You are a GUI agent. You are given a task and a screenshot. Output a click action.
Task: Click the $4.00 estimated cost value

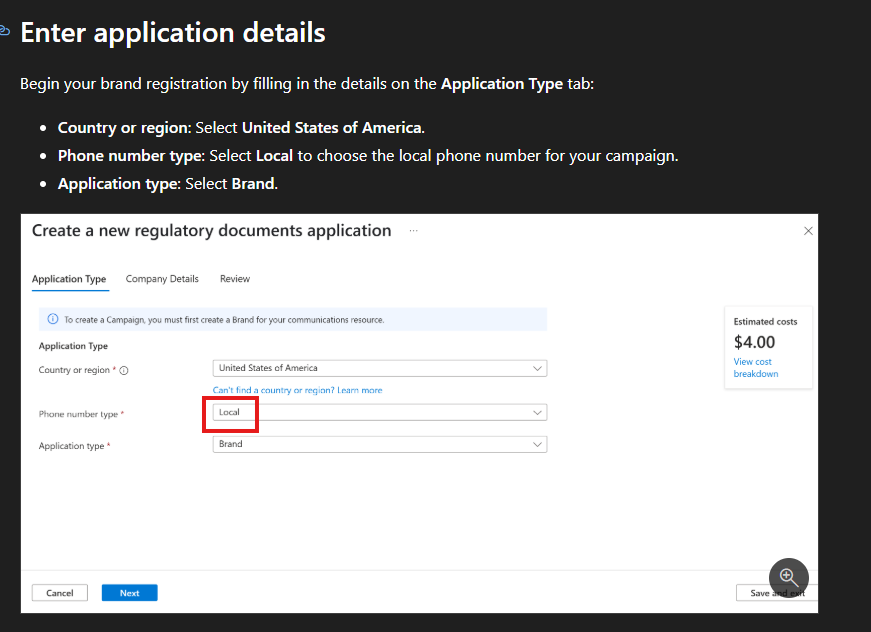pyautogui.click(x=754, y=342)
